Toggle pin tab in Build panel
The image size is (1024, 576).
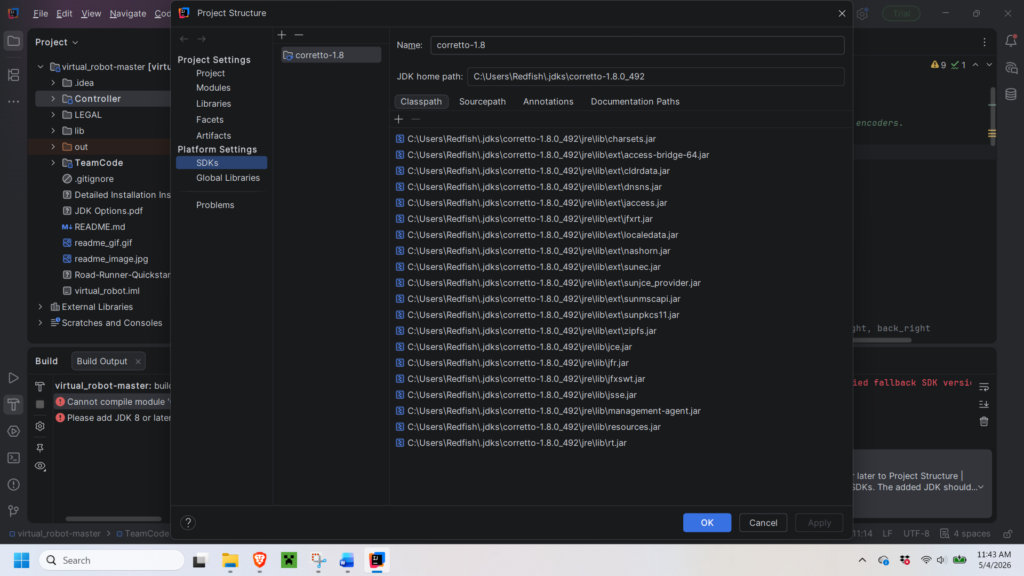pos(40,447)
